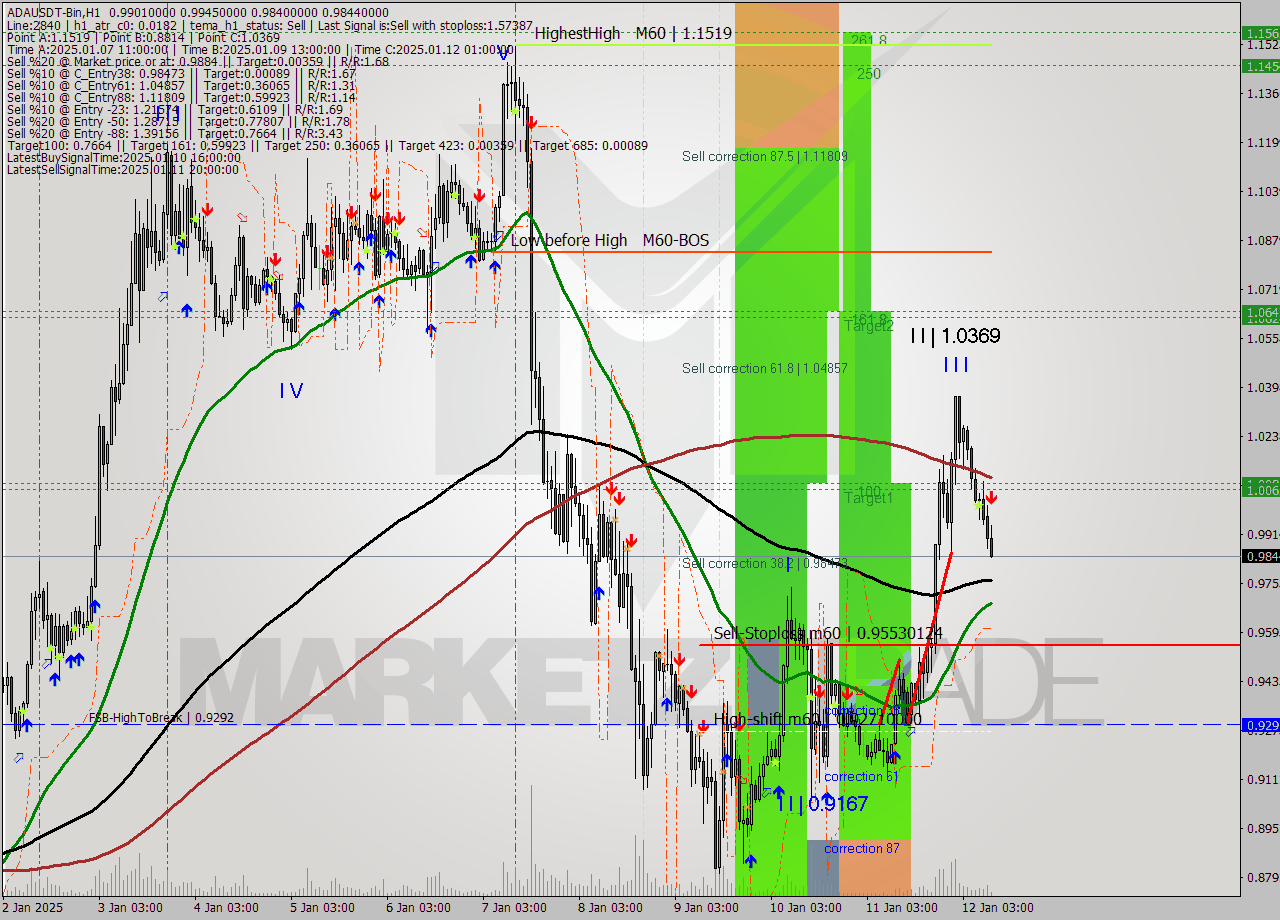Screen dimensions: 1280x920
Task: Click the '7 Jan 03:00' date axis label
Action: click(513, 908)
